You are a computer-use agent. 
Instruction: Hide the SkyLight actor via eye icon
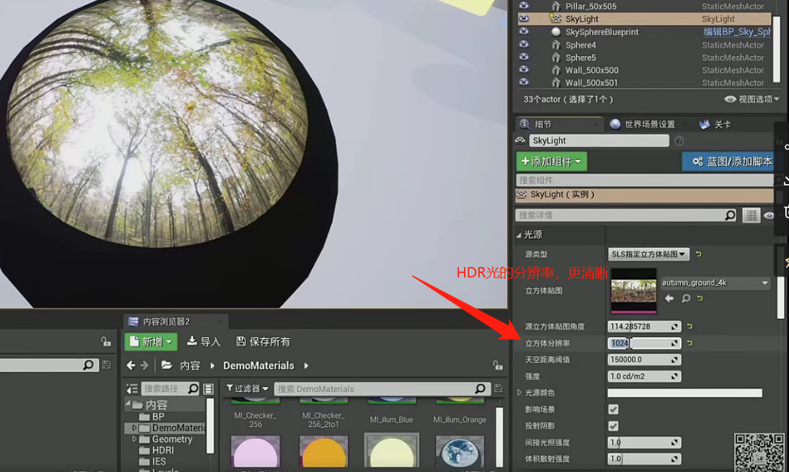[523, 19]
